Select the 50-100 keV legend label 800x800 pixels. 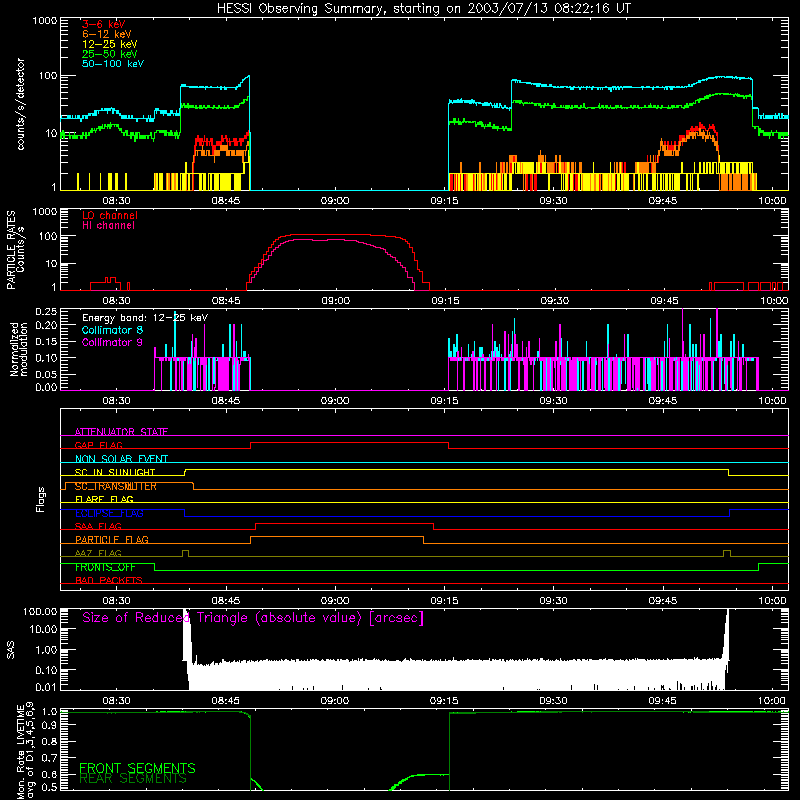pyautogui.click(x=113, y=64)
